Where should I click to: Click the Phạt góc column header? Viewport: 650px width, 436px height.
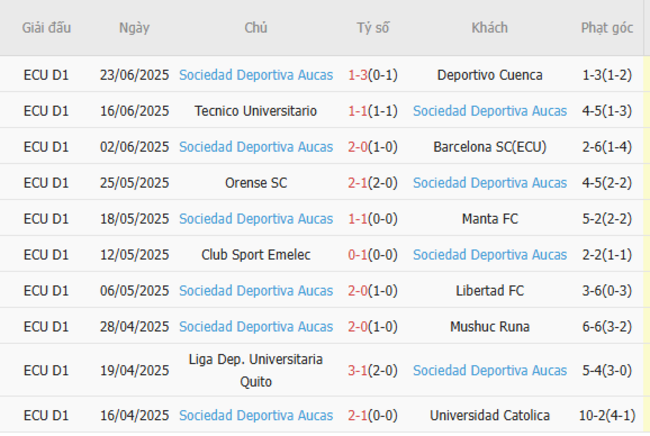[x=607, y=28]
